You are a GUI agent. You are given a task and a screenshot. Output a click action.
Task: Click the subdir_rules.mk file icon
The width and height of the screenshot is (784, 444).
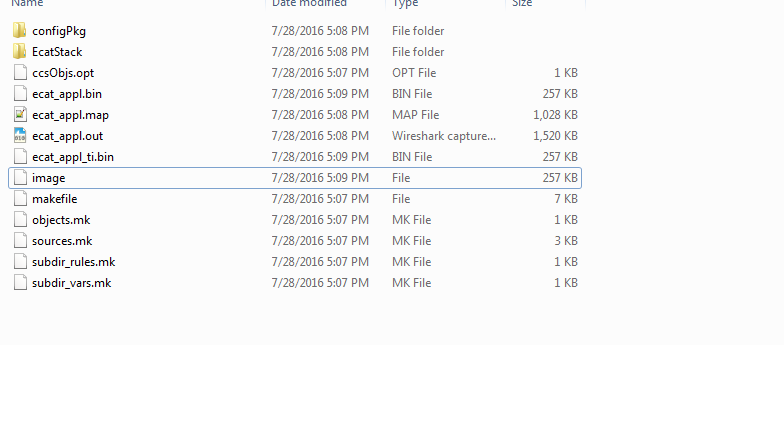(x=21, y=262)
